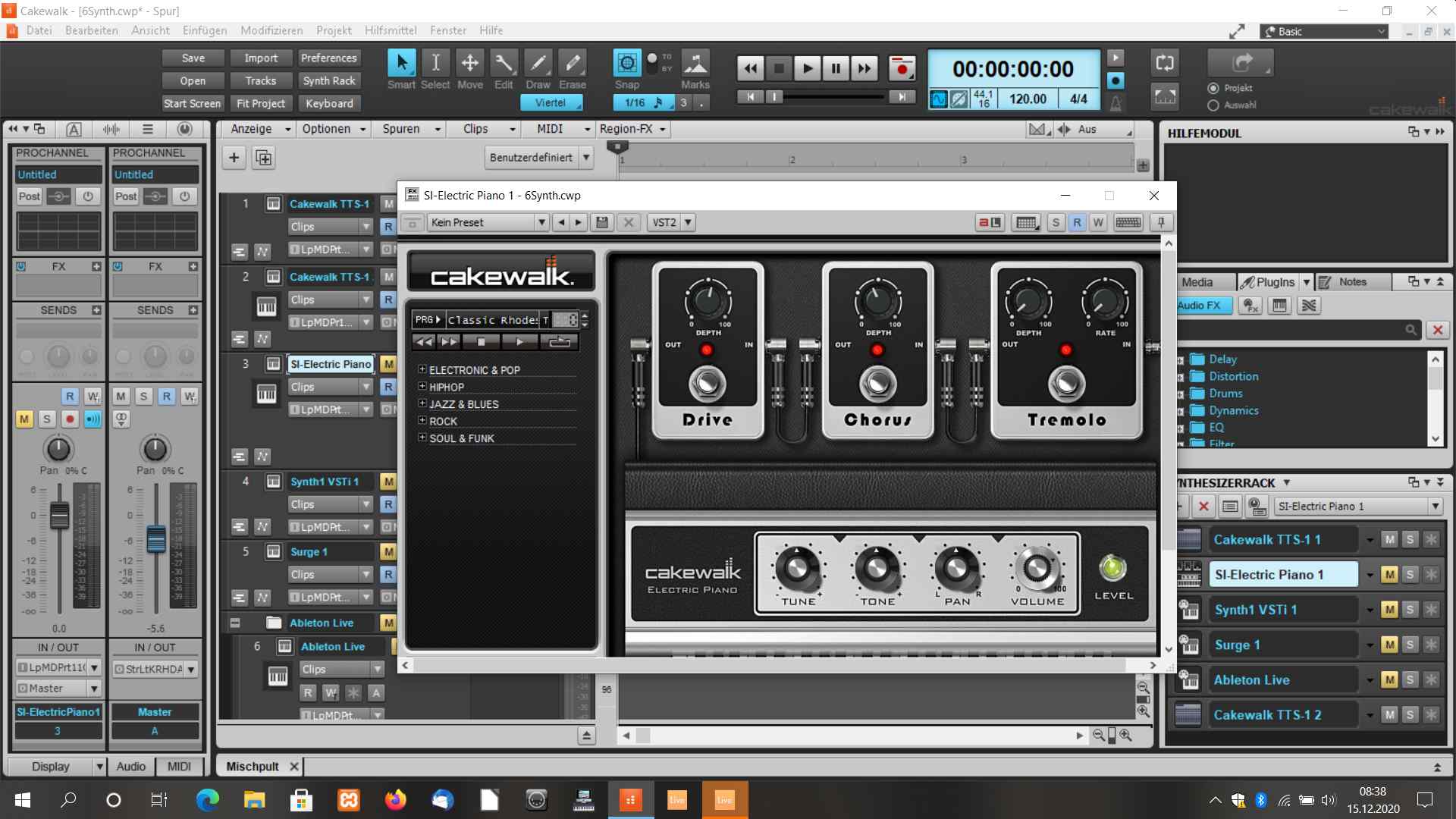Screen dimensions: 1456x819
Task: Open the Einfügen menu
Action: coord(205,30)
